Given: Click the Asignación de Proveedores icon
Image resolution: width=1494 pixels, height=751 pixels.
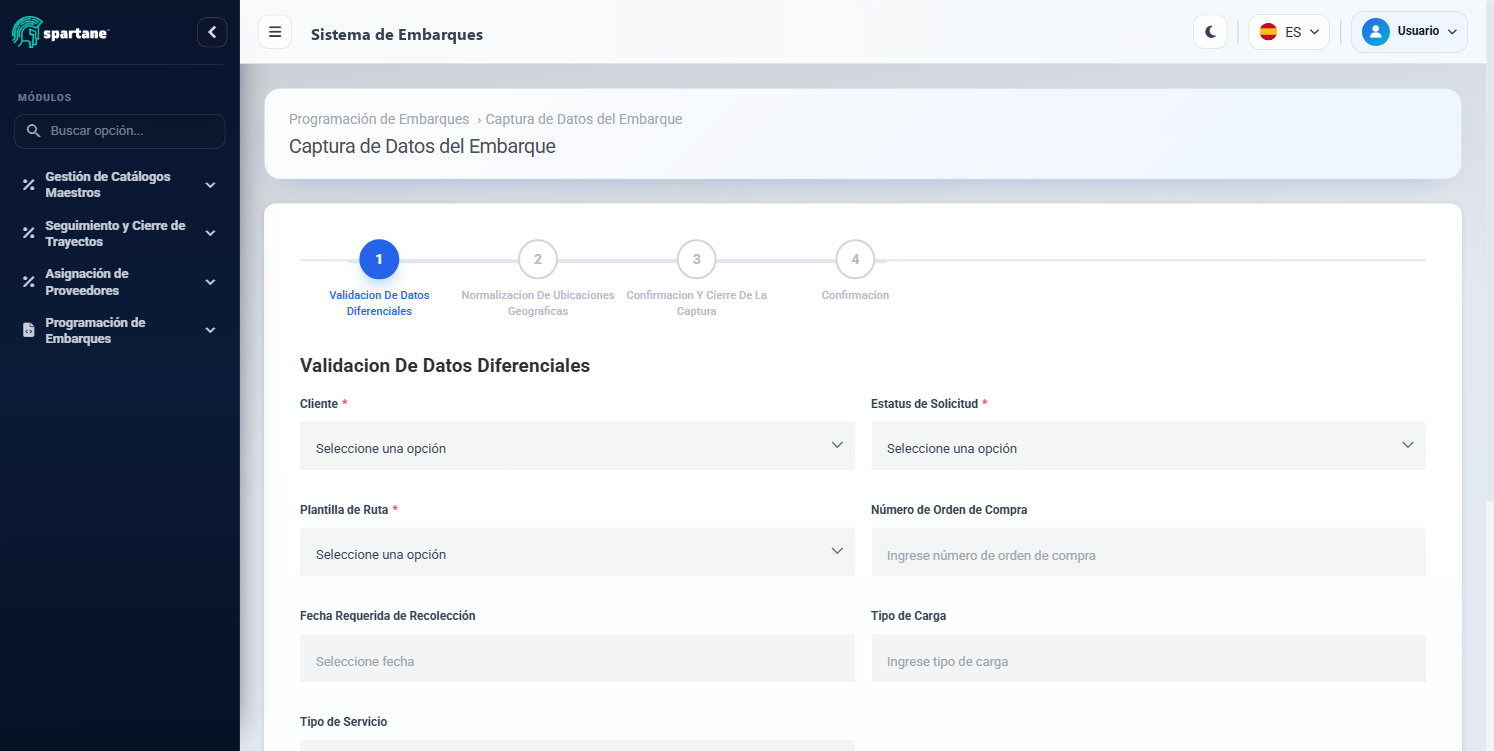Looking at the screenshot, I should pos(29,282).
